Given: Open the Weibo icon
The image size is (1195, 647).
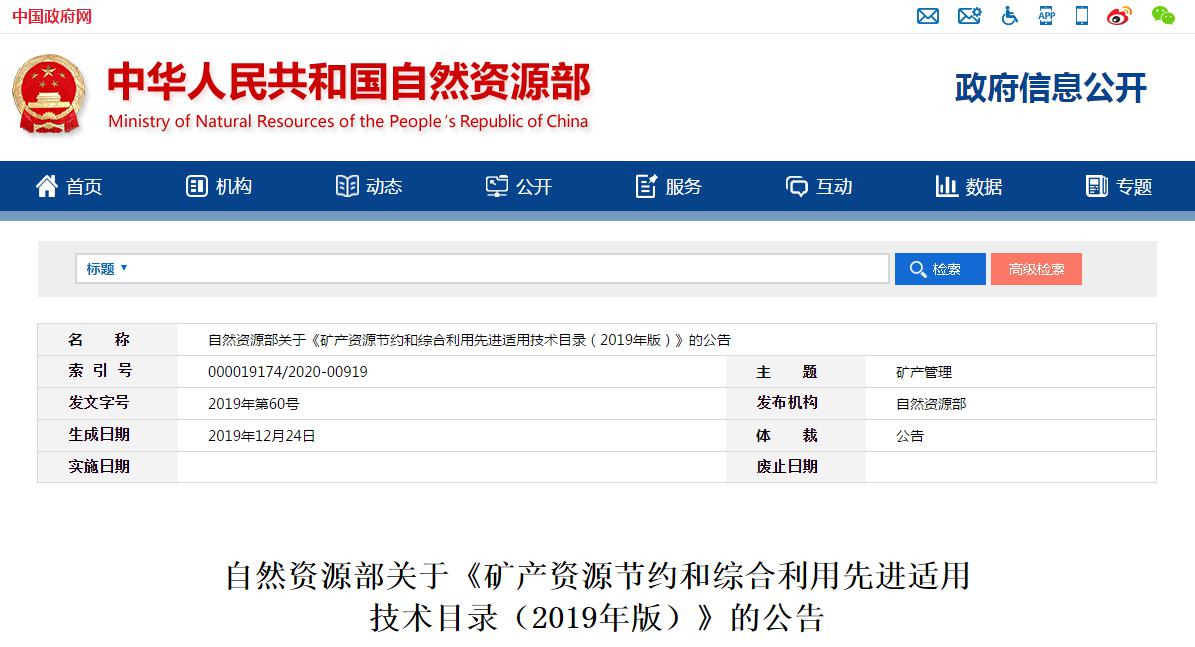Looking at the screenshot, I should (x=1119, y=15).
